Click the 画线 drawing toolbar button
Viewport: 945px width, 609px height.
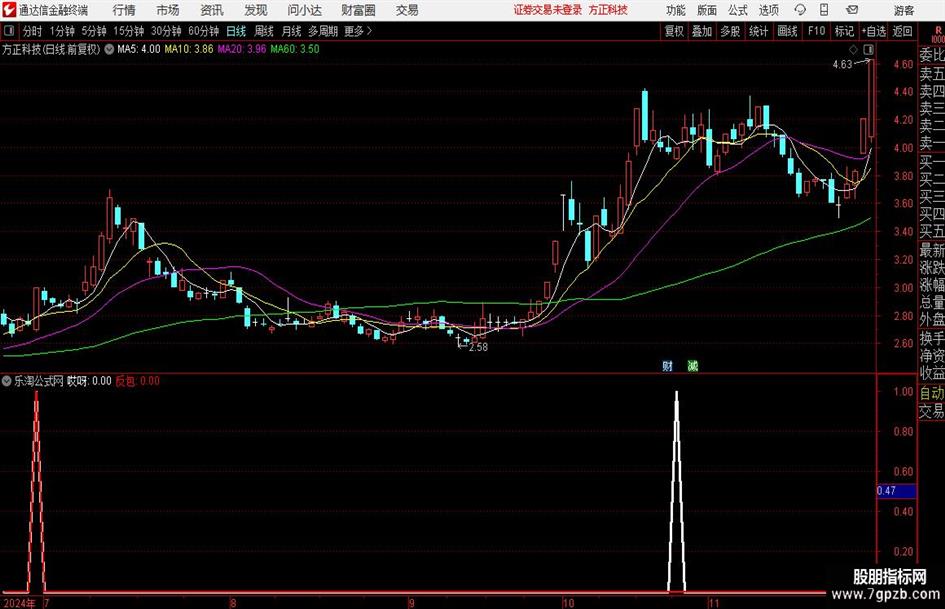pos(787,31)
